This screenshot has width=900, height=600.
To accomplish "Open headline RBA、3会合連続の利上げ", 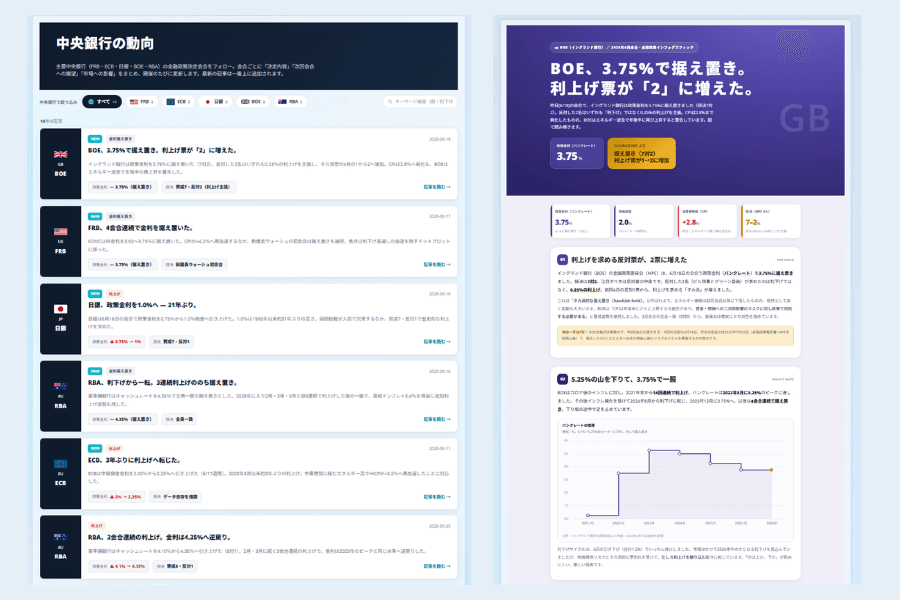I will point(160,537).
